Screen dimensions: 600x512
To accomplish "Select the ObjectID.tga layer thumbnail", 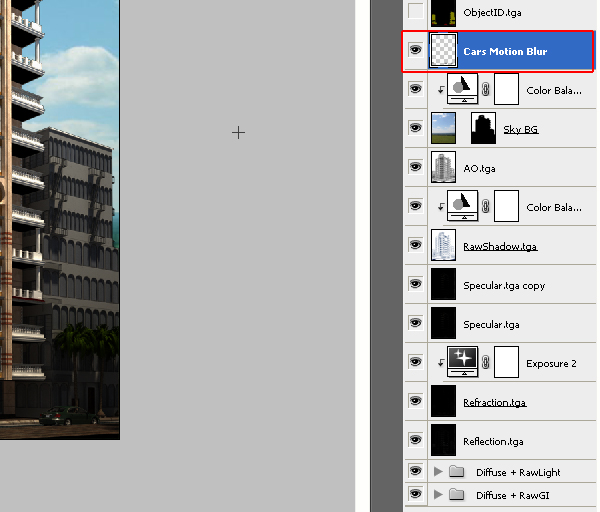I will click(x=443, y=13).
